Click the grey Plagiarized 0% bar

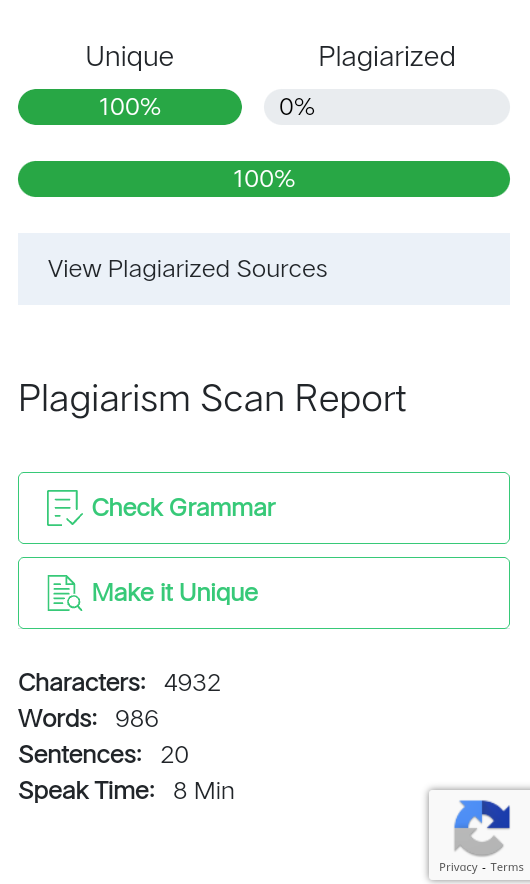387,107
